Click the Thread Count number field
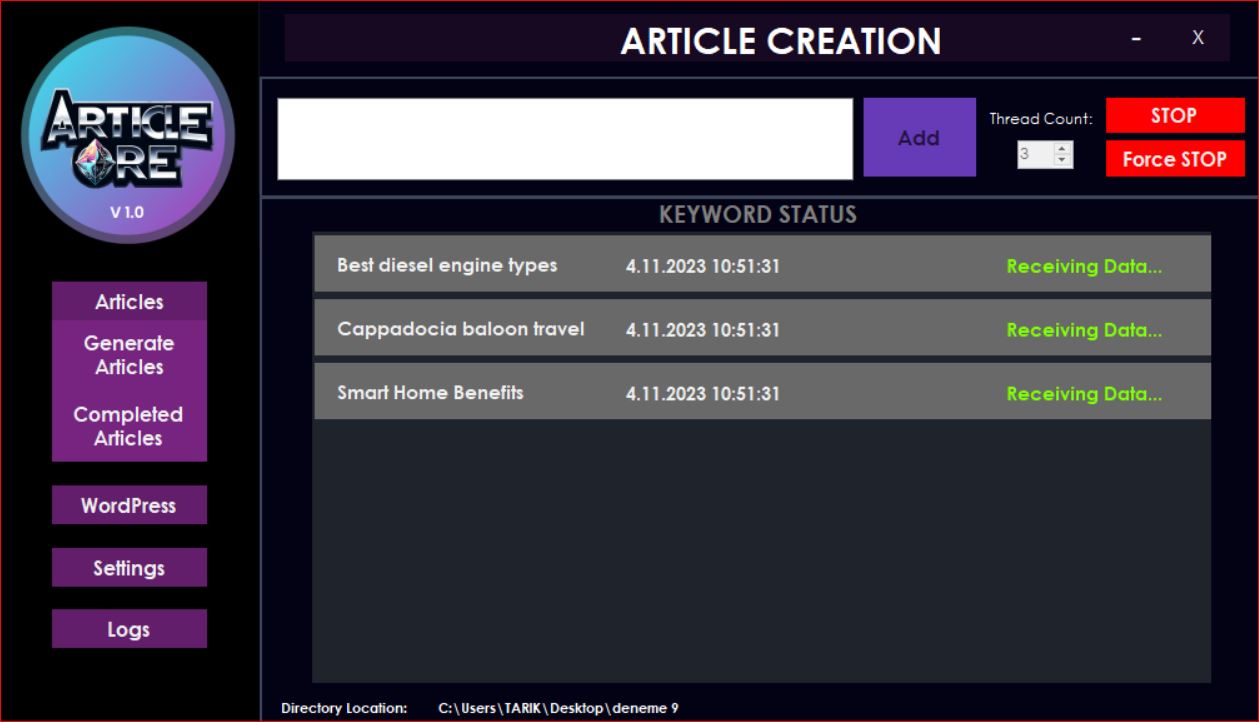 click(x=1036, y=155)
